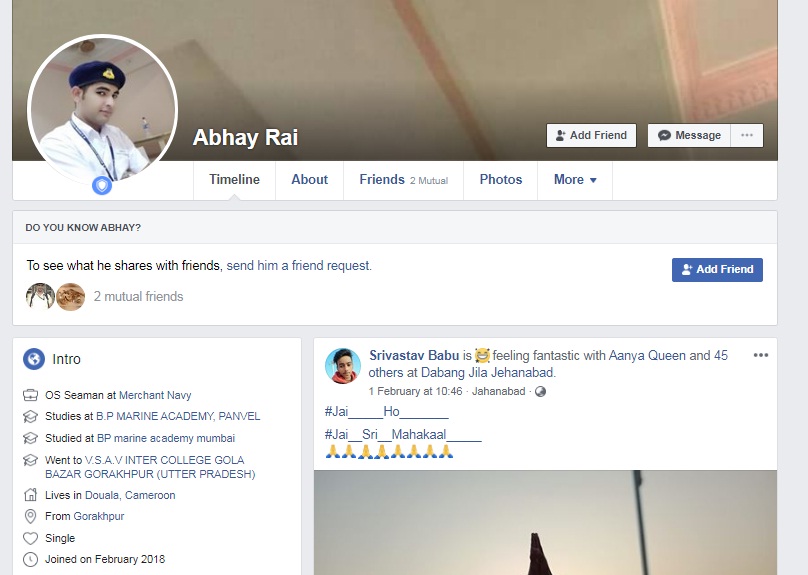The width and height of the screenshot is (808, 575).
Task: Click the 'Single' relationship status text
Action: (x=60, y=538)
